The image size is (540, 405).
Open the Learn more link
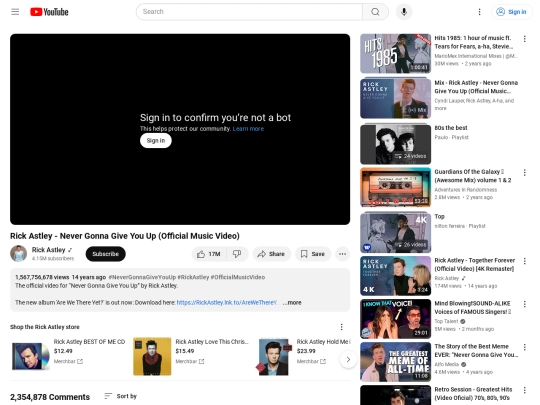click(x=248, y=129)
